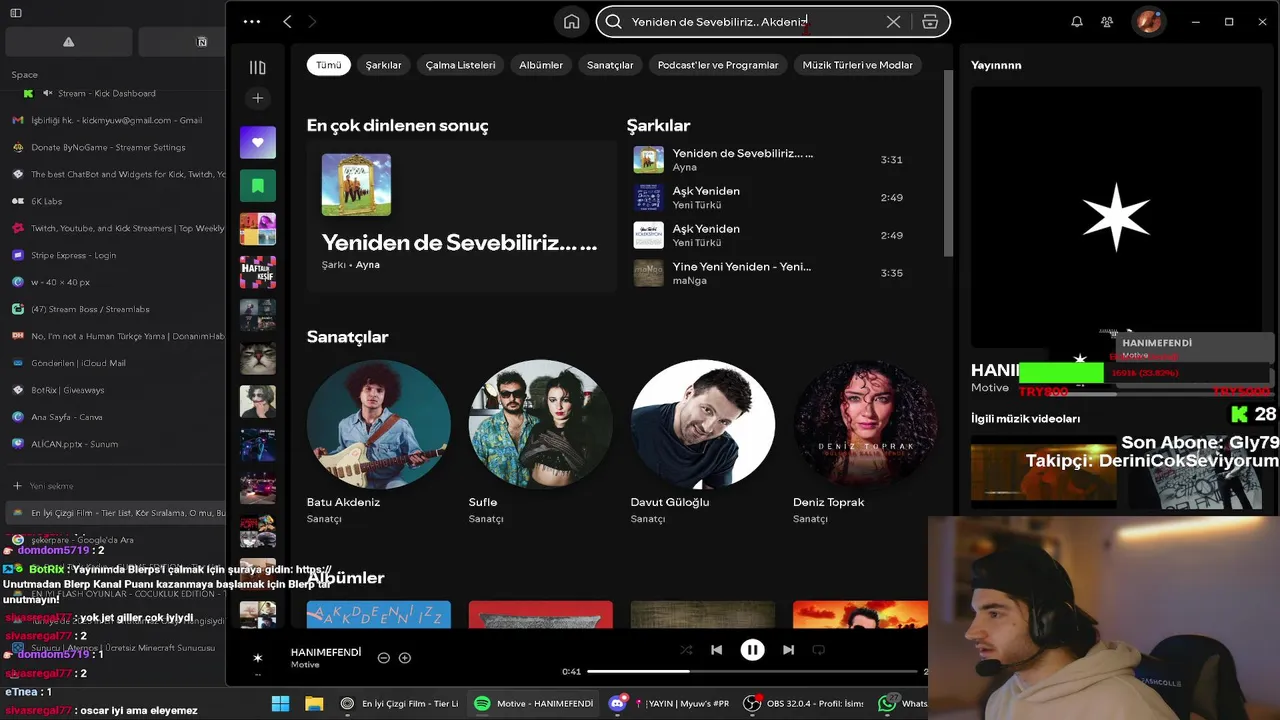Open a new tab with Yeni sekme

[115, 486]
